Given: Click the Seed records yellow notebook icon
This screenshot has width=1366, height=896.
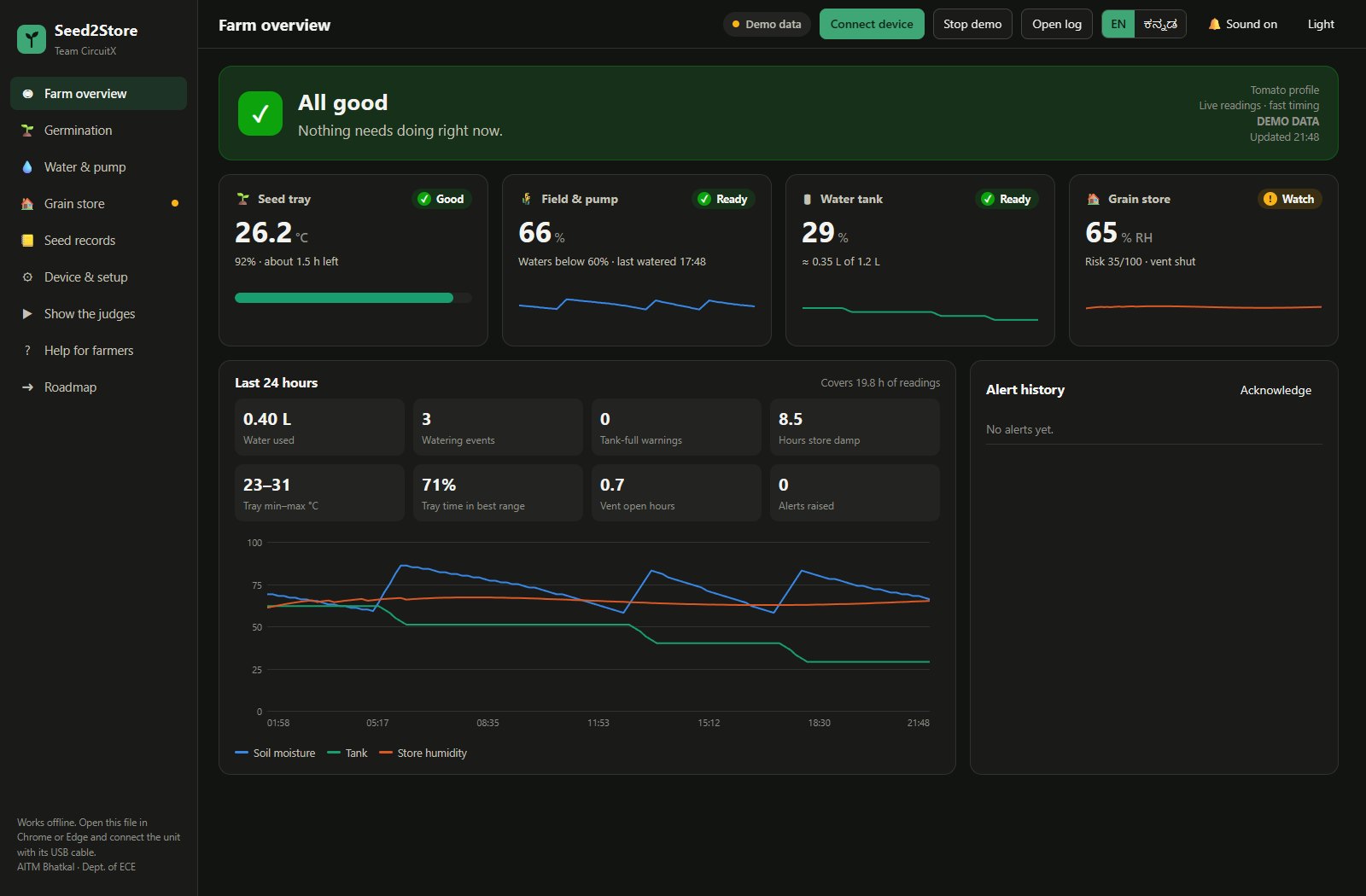Looking at the screenshot, I should (x=27, y=241).
